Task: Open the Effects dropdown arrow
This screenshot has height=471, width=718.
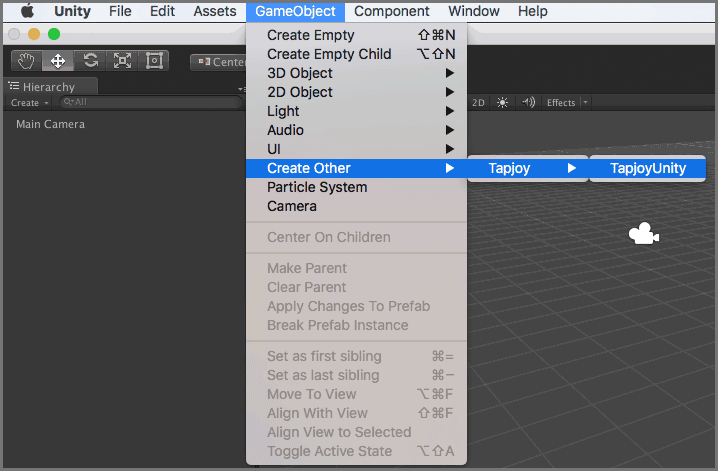Action: pos(585,103)
